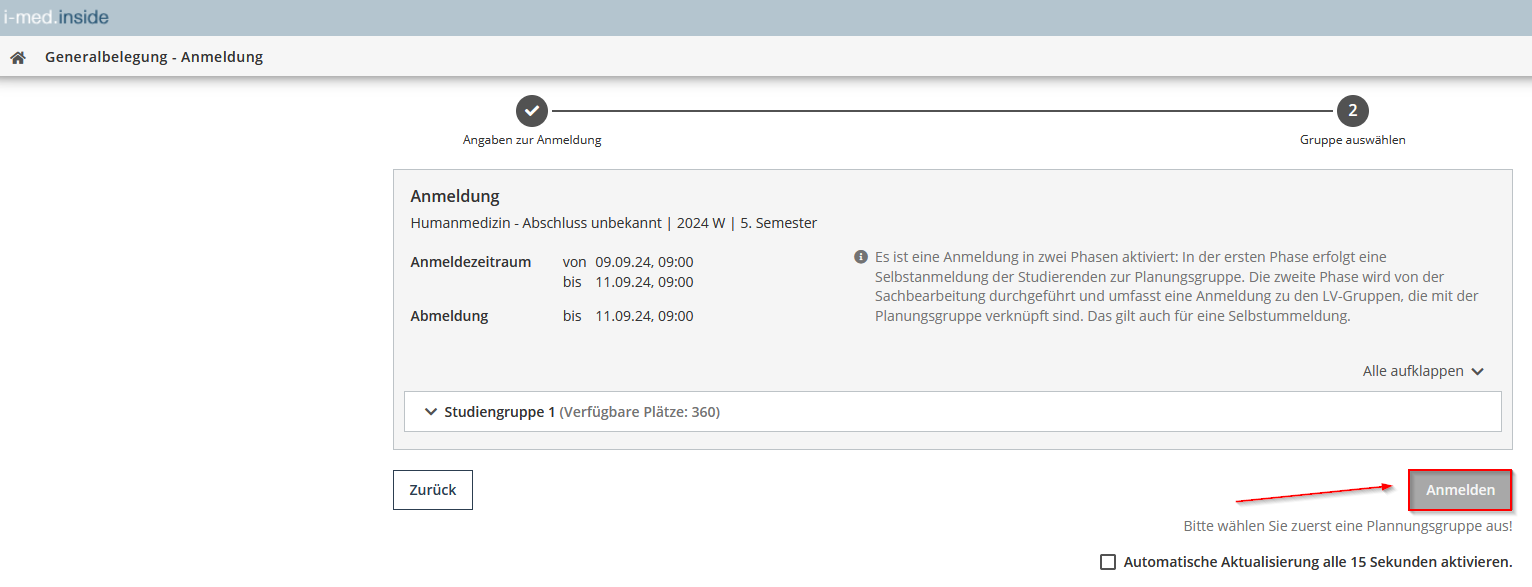Click the i-med.inside logo
The image size is (1532, 587).
56,17
